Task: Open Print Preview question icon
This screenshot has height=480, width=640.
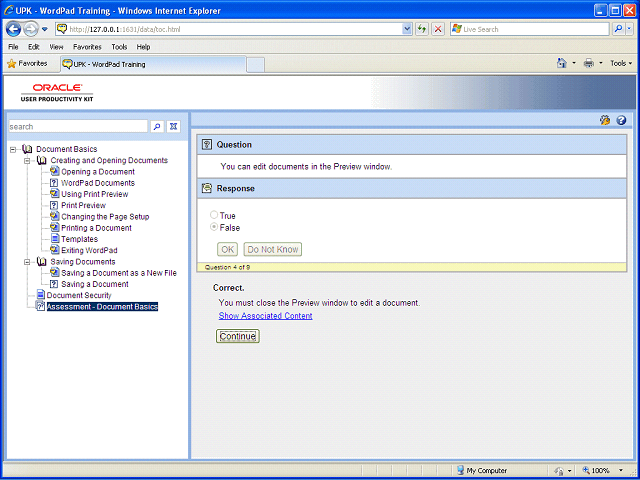Action: 54,205
